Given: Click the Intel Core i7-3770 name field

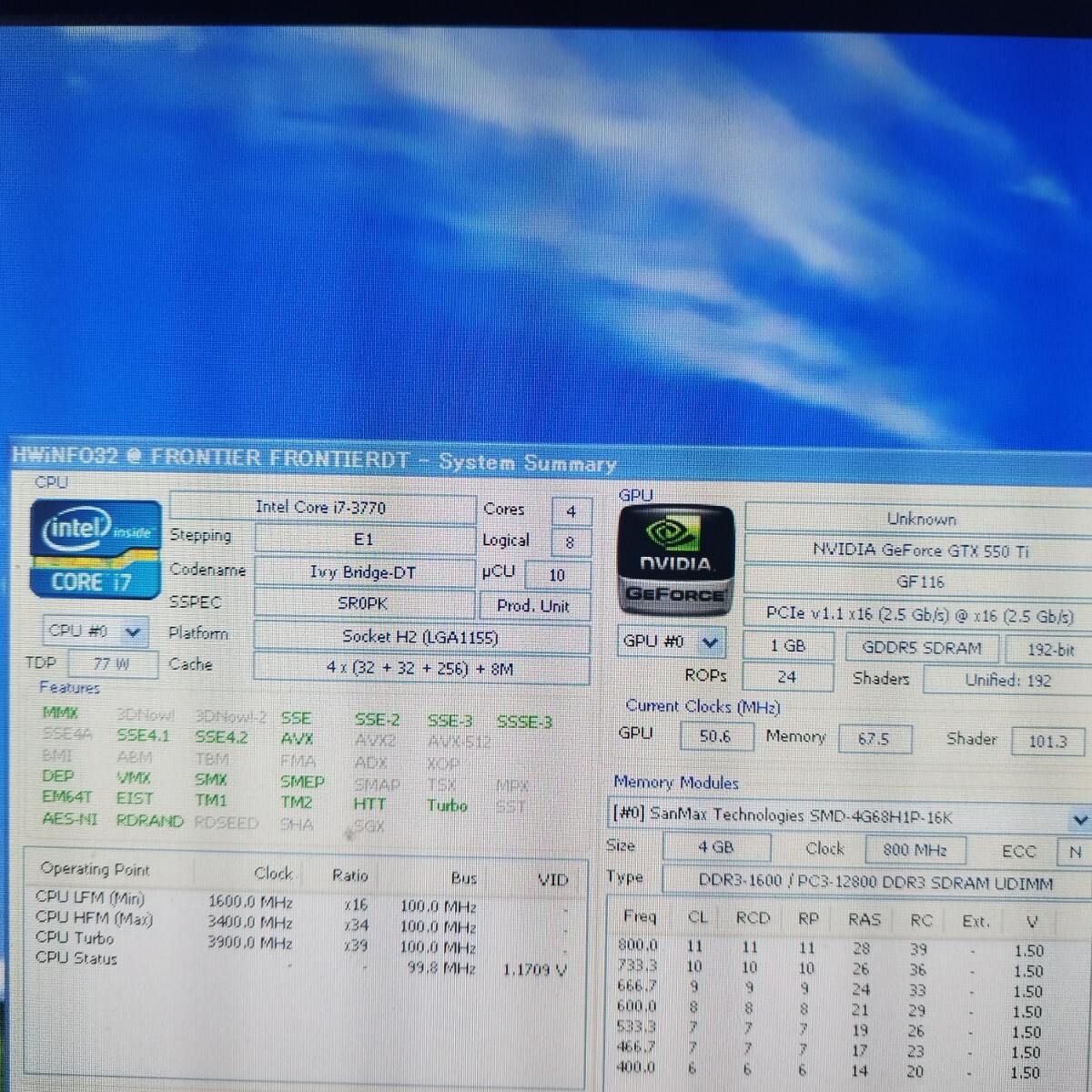Looking at the screenshot, I should 321,508.
